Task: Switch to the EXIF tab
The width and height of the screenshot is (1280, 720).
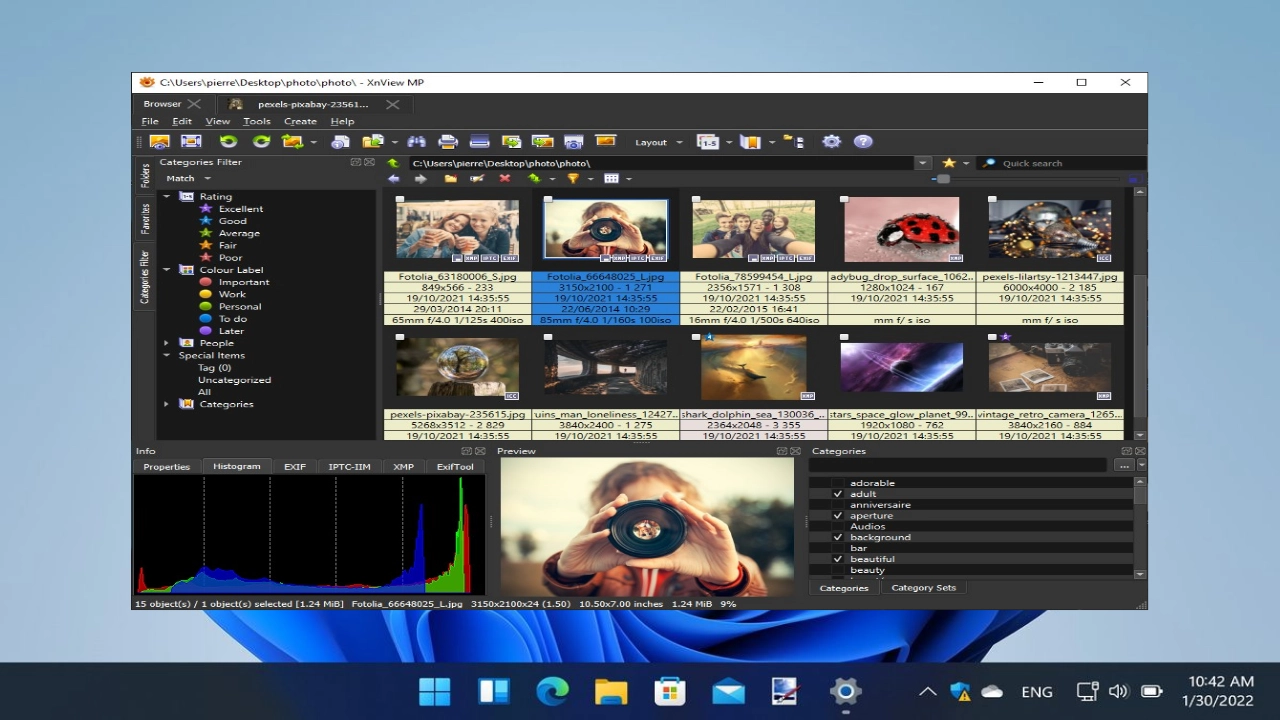Action: coord(294,467)
